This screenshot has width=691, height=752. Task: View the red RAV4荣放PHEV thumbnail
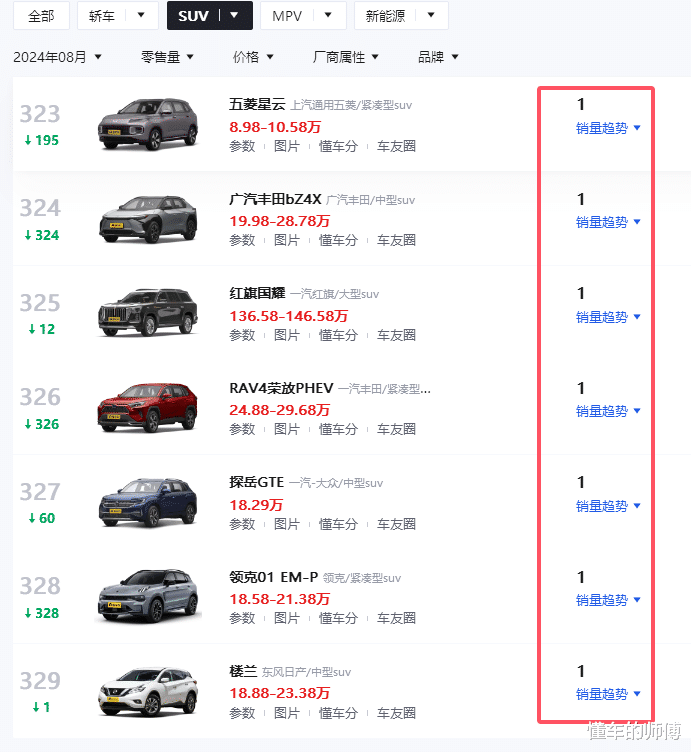point(148,407)
